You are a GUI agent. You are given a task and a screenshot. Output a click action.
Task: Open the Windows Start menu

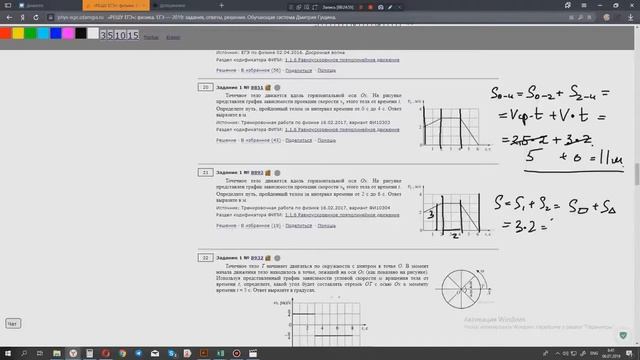[x=8, y=353]
